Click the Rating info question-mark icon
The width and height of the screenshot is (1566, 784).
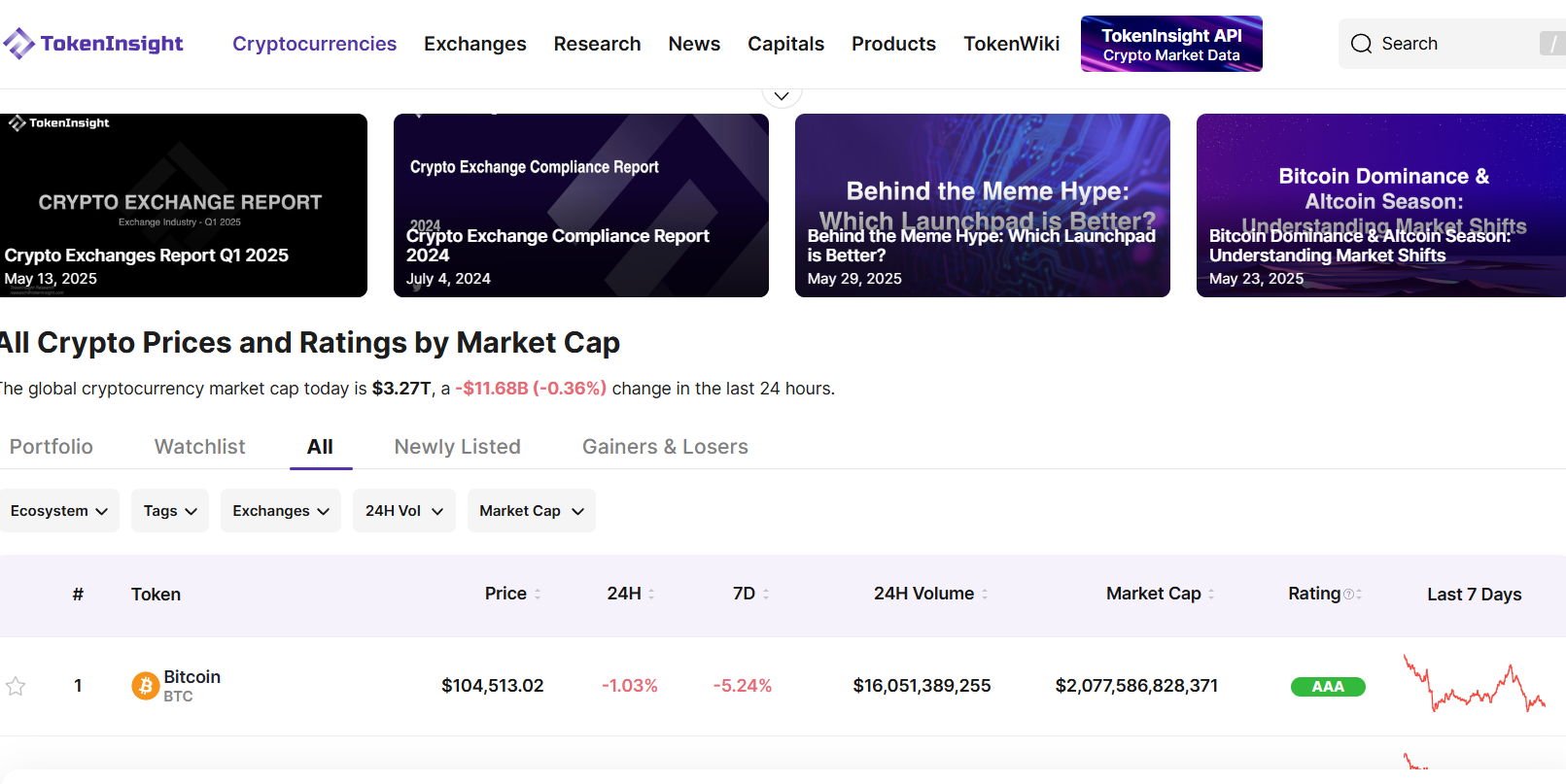click(1348, 595)
